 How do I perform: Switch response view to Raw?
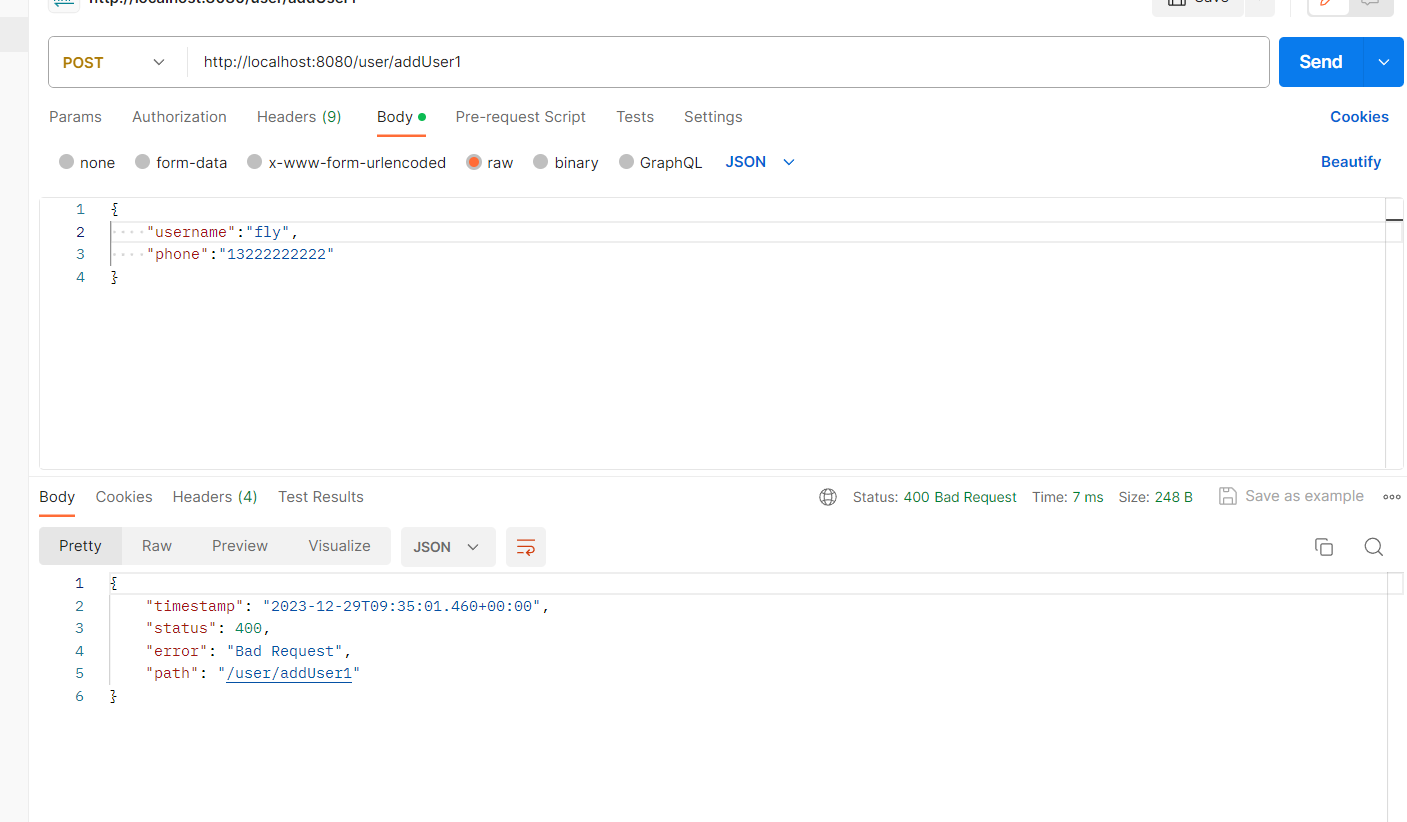pos(157,546)
